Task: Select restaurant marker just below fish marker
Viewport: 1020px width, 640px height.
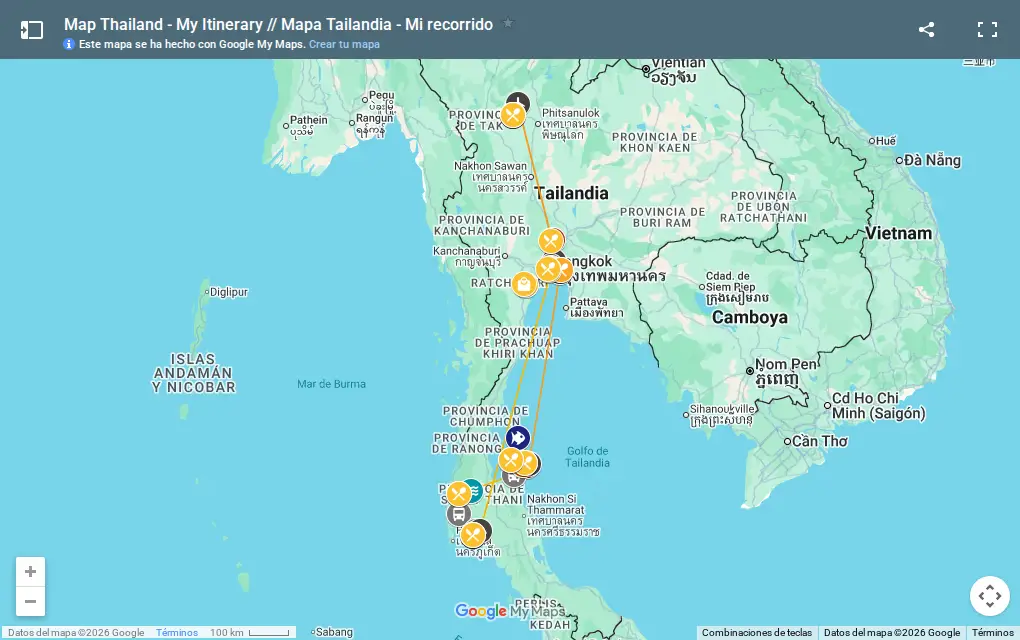Action: point(511,460)
